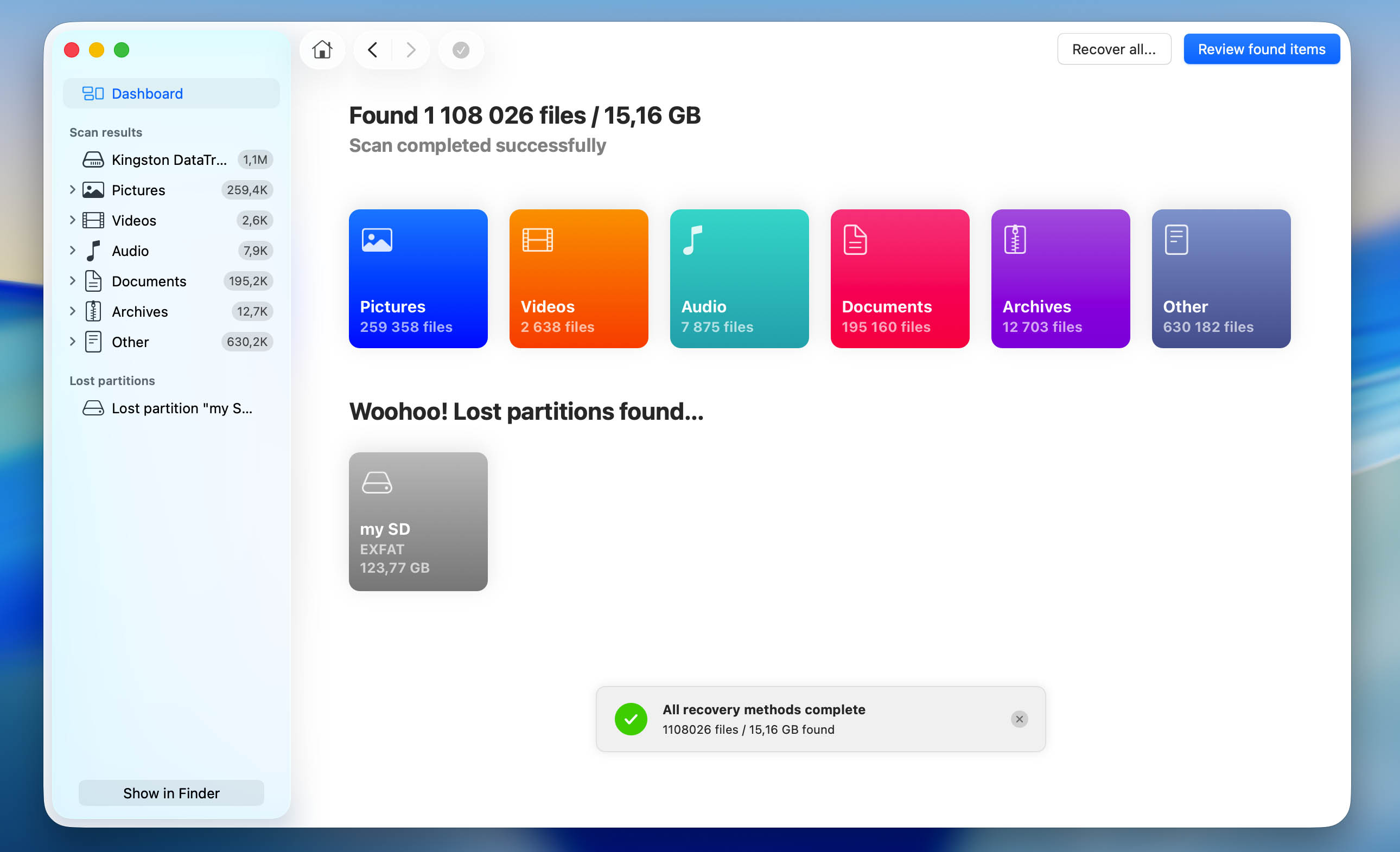
Task: Click the 259,4K count badge for Pictures
Action: (246, 190)
